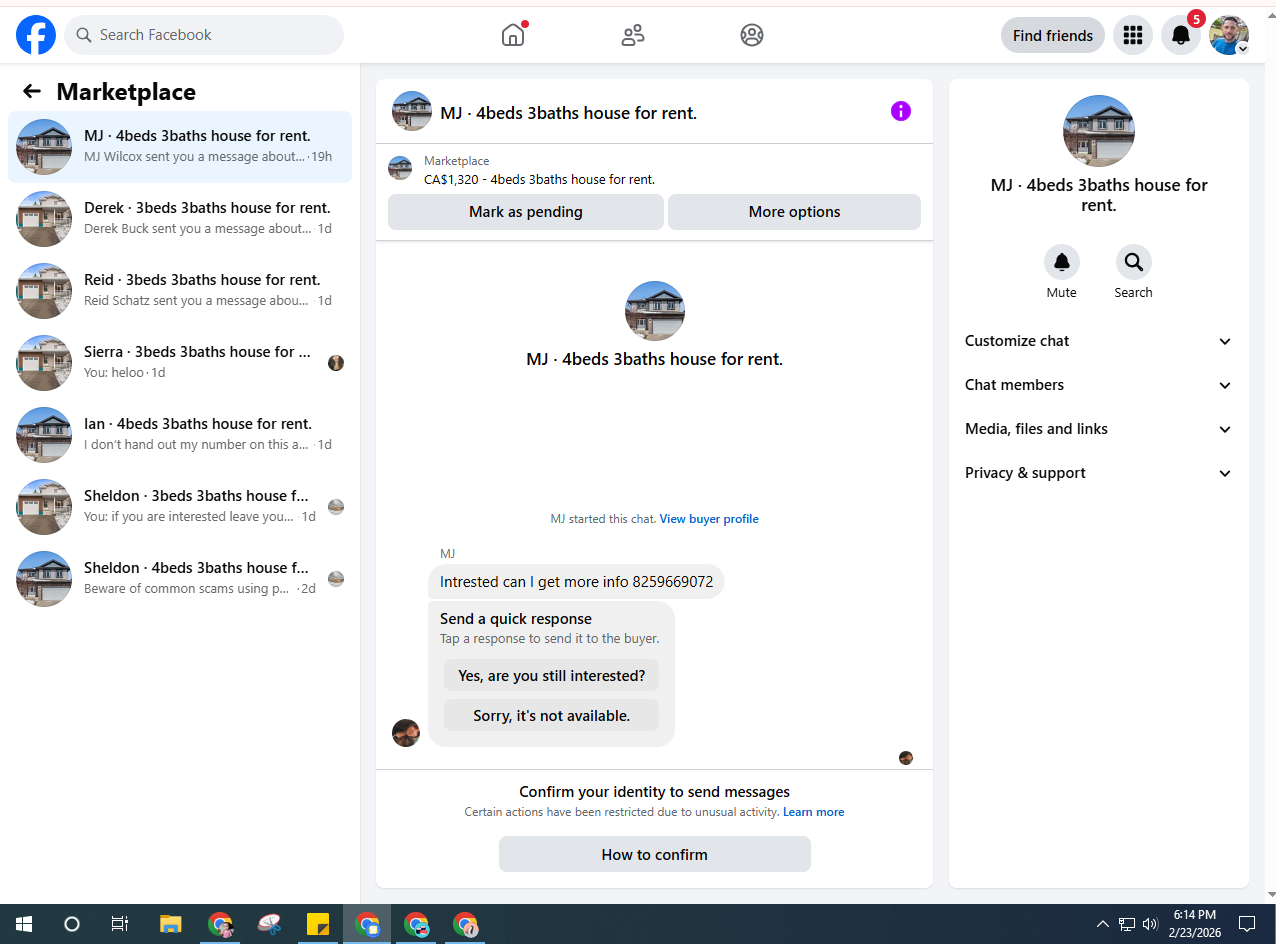Open the Sierra conversation
This screenshot has width=1276, height=944.
coord(180,363)
